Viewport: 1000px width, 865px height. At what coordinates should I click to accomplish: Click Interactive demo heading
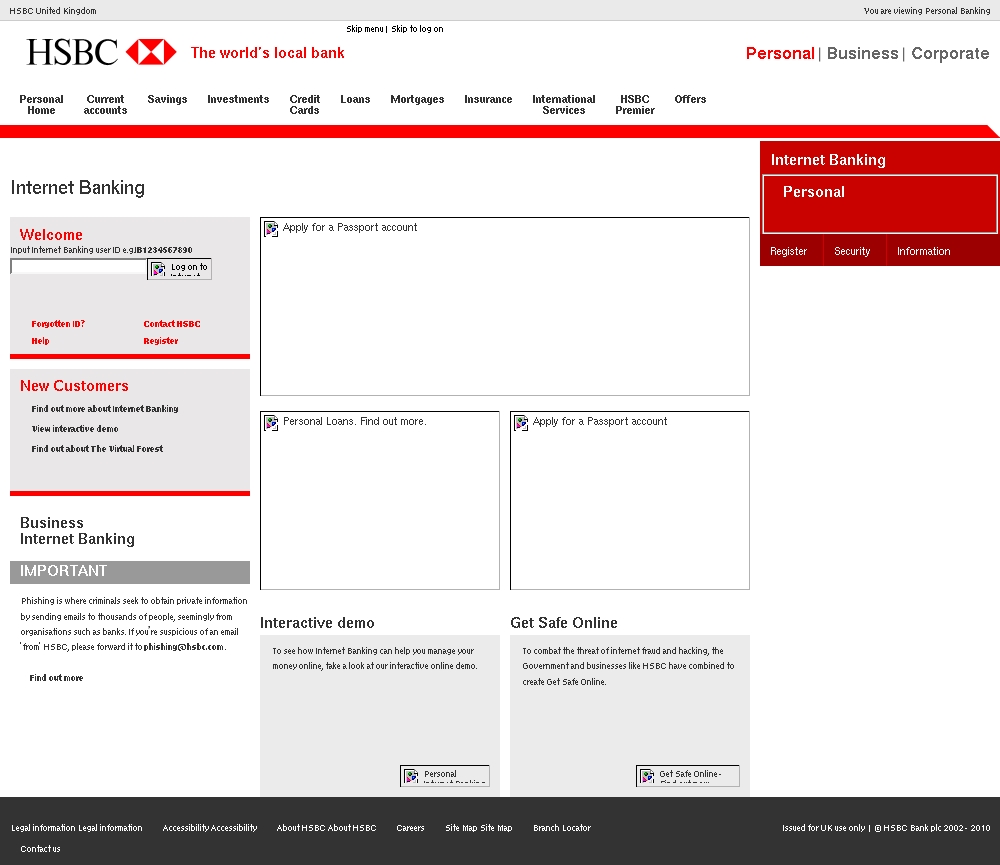click(x=317, y=623)
